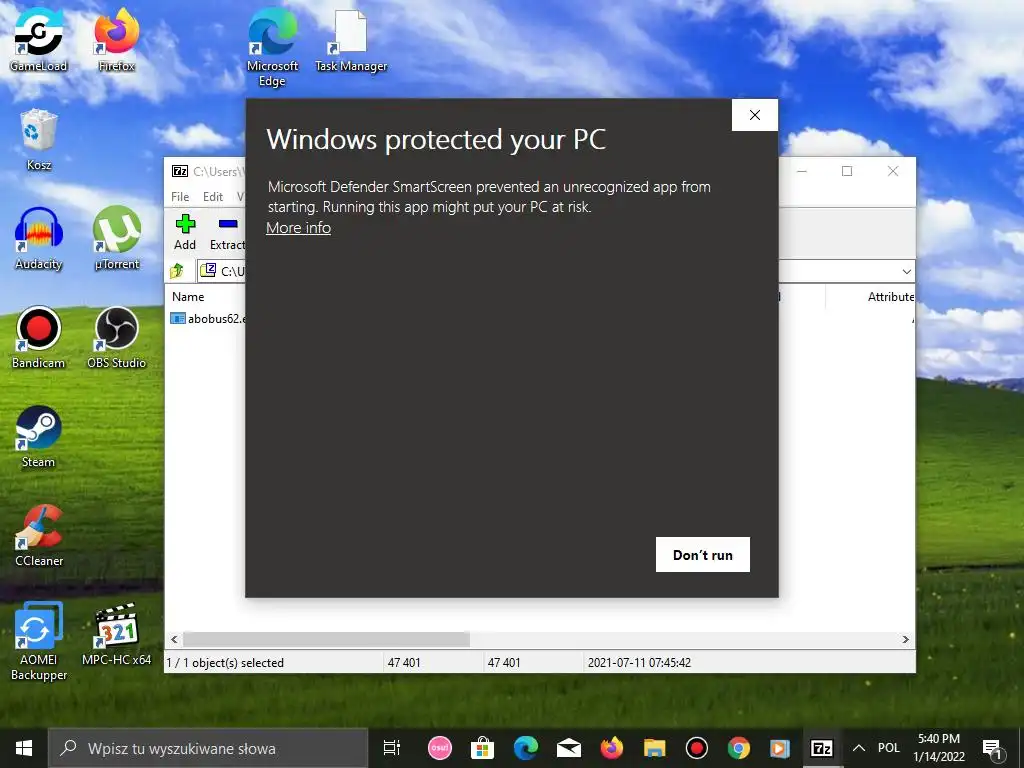1024x768 pixels.
Task: Minimize the 7-Zip window
Action: [802, 171]
